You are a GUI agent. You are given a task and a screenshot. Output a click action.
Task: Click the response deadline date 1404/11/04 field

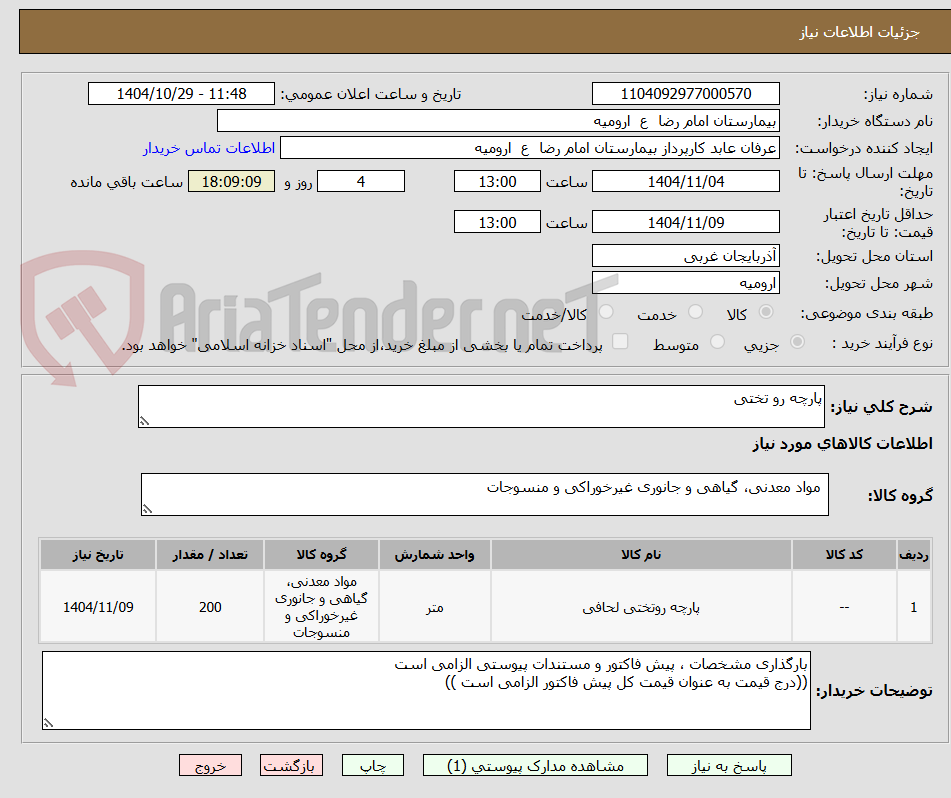[x=685, y=181]
